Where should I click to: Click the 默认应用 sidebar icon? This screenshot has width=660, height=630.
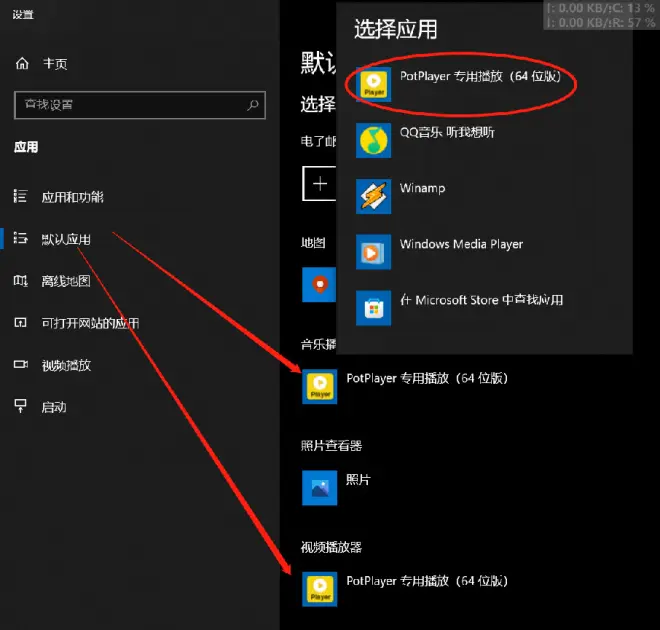(20, 238)
